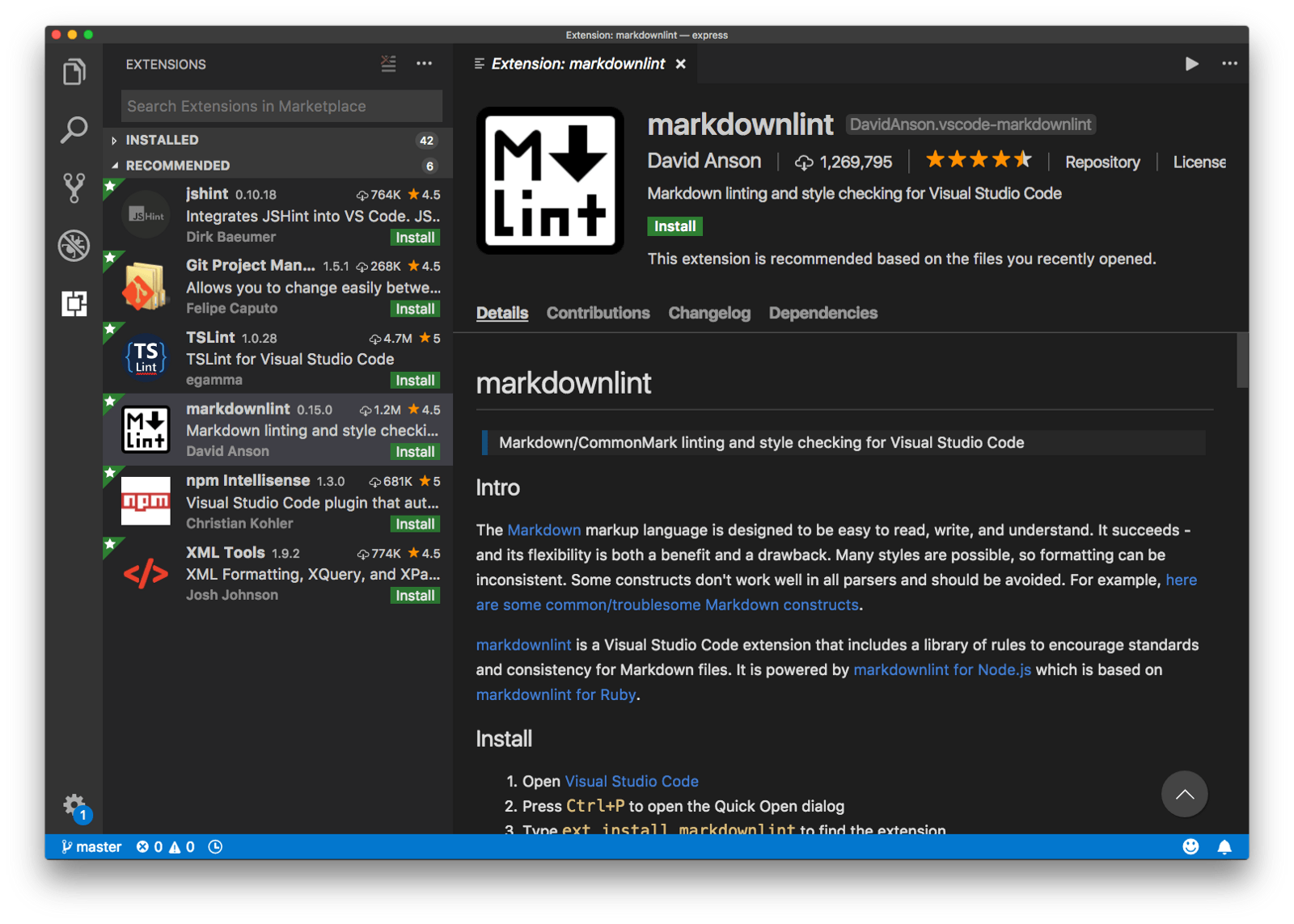Click the scroll-to-top arrow button

point(1184,794)
